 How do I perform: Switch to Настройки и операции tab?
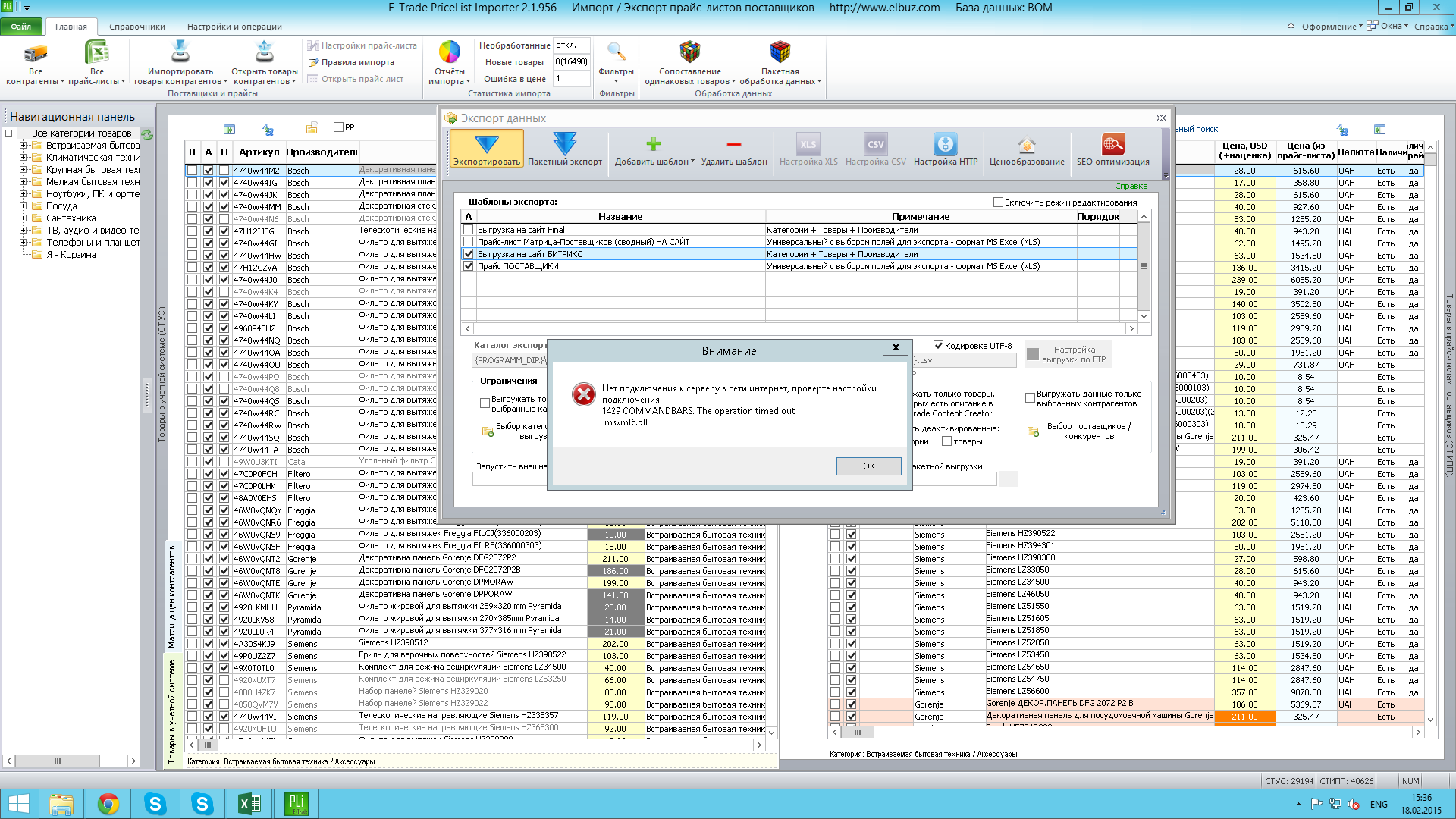[234, 27]
